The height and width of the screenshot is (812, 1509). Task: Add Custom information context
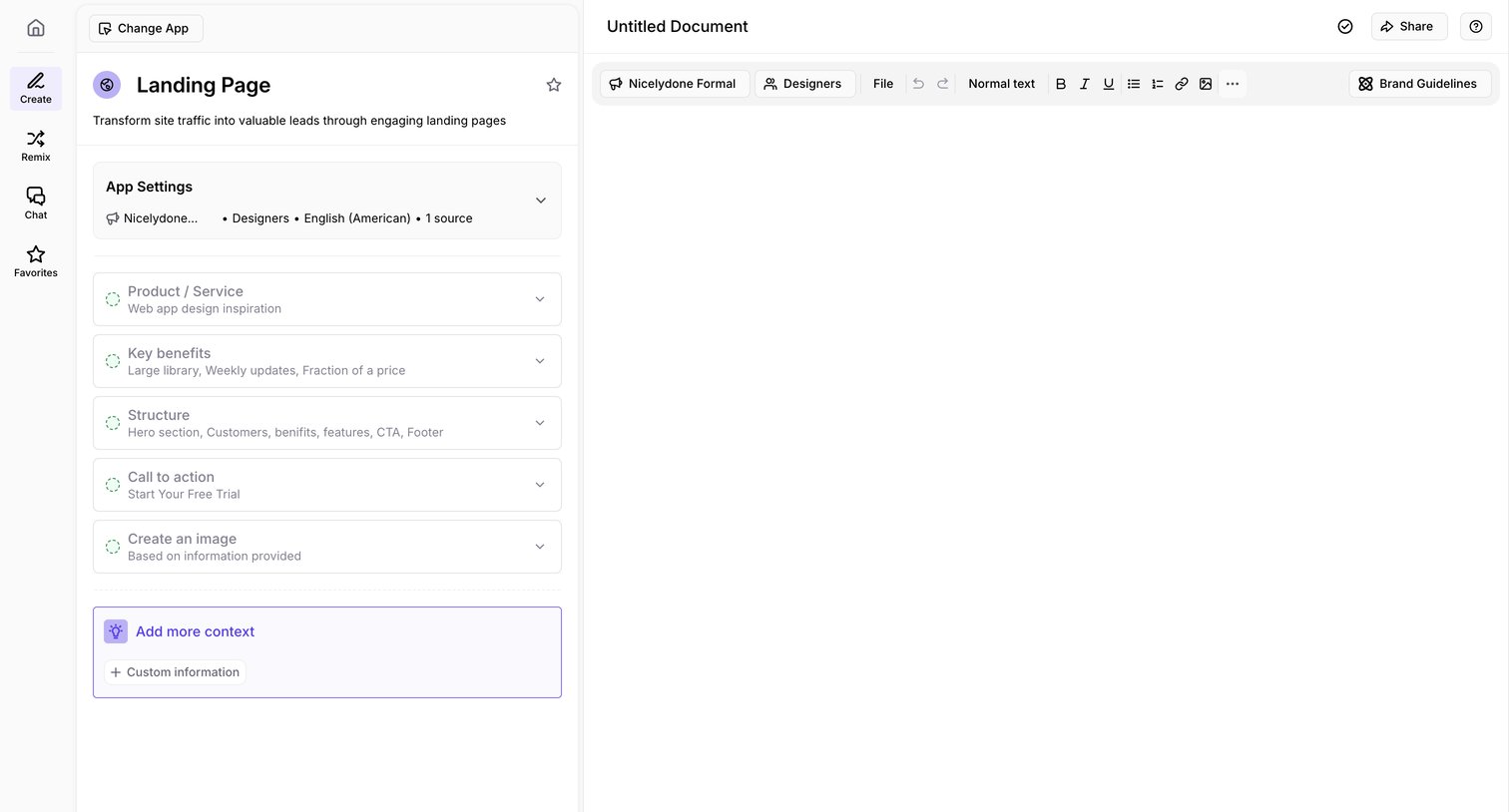click(175, 672)
